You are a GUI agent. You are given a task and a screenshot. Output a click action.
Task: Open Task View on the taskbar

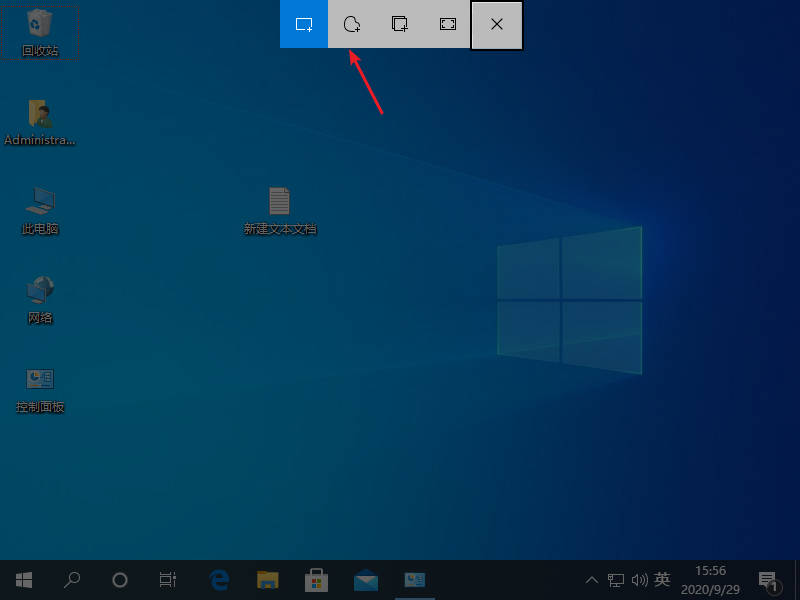168,580
